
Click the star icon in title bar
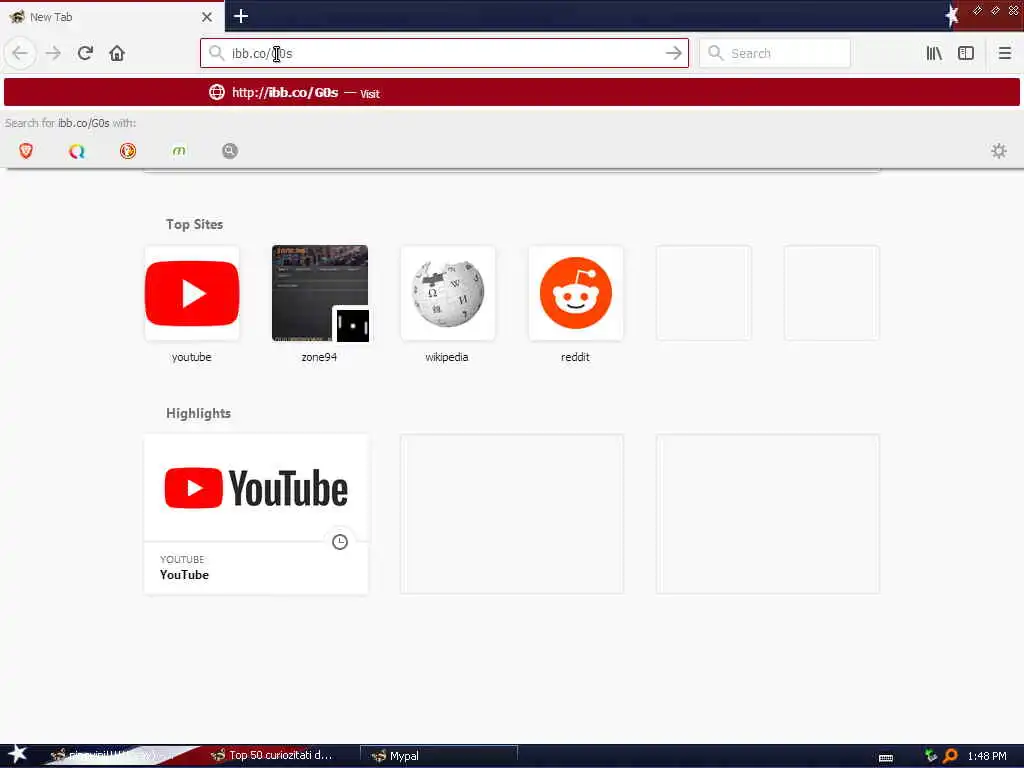click(x=952, y=16)
